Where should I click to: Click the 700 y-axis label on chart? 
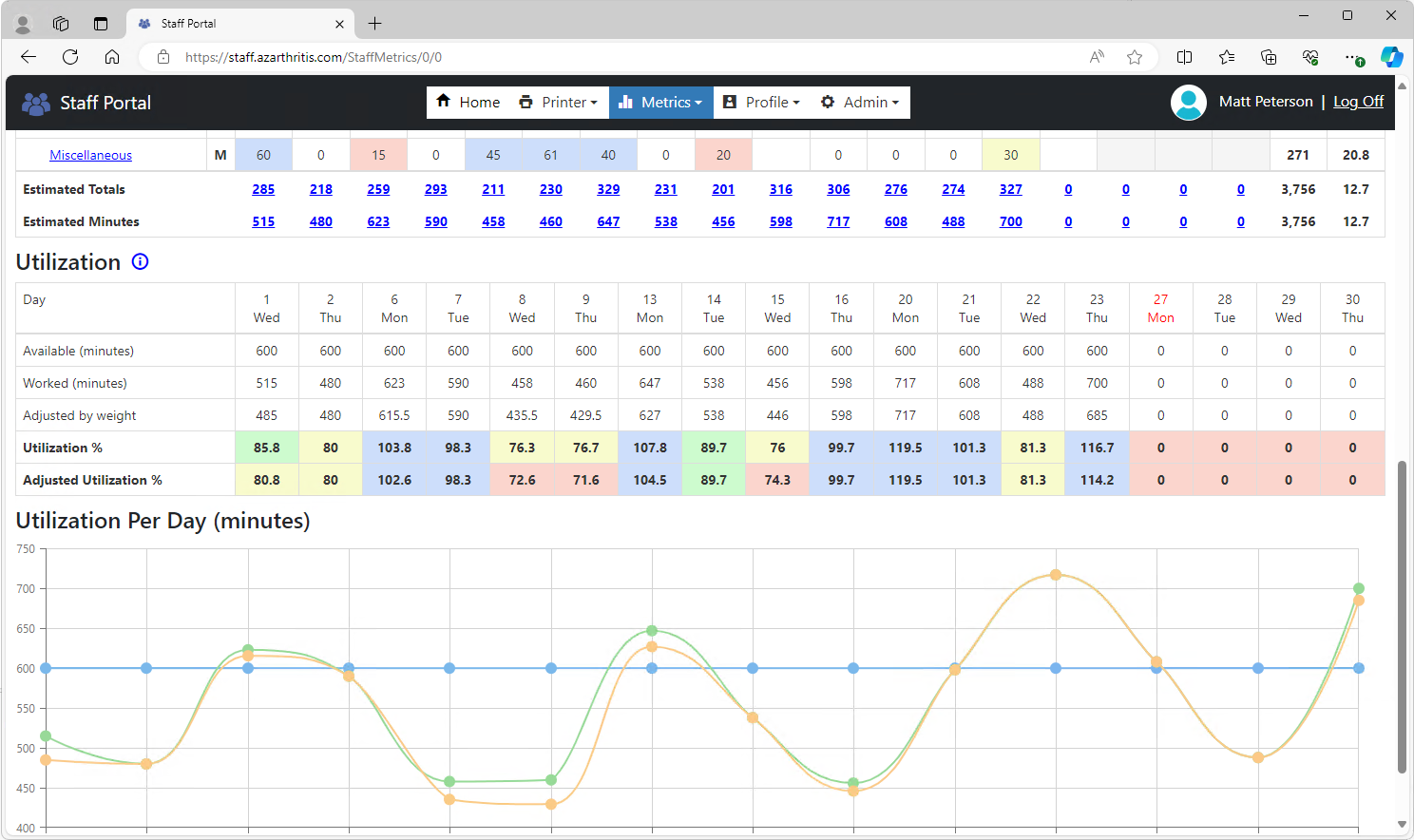(x=26, y=589)
